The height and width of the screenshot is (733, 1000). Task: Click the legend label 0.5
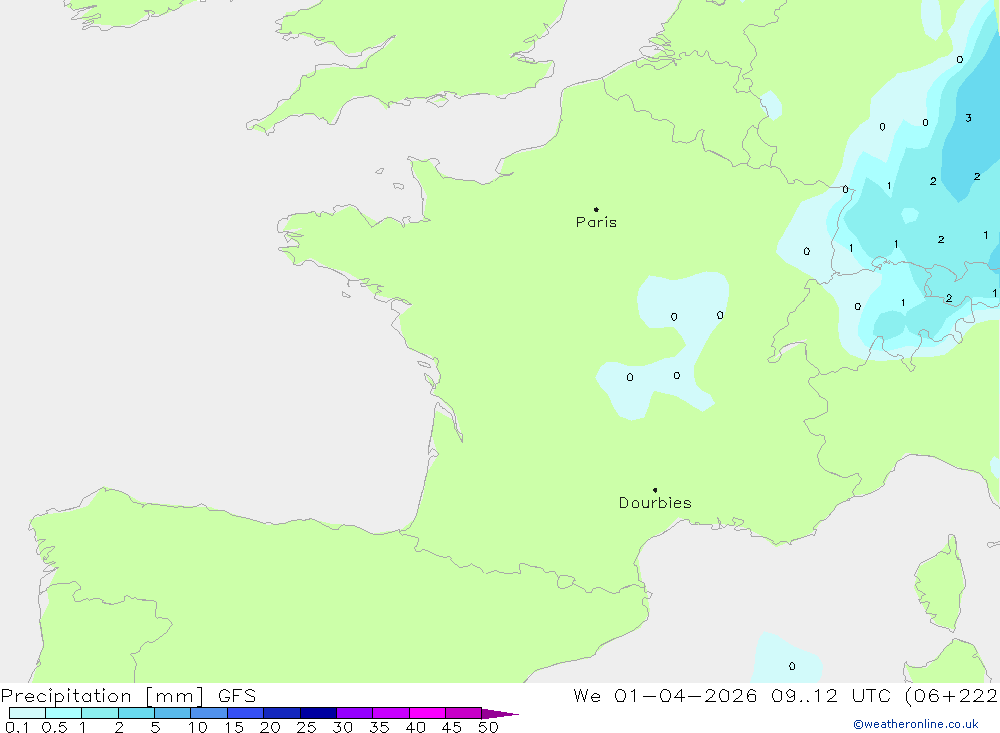point(54,727)
